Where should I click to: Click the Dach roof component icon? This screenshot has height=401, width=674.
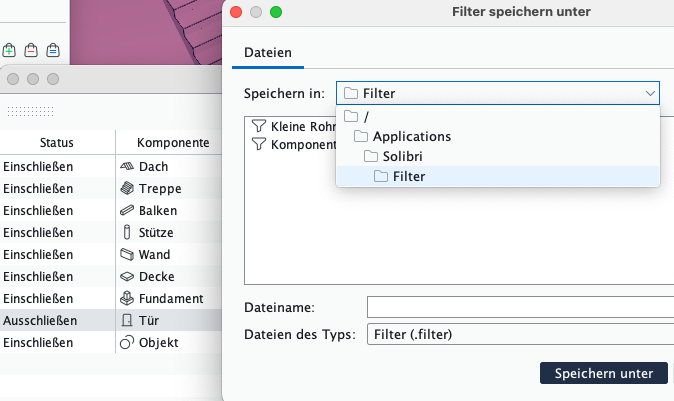click(127, 166)
